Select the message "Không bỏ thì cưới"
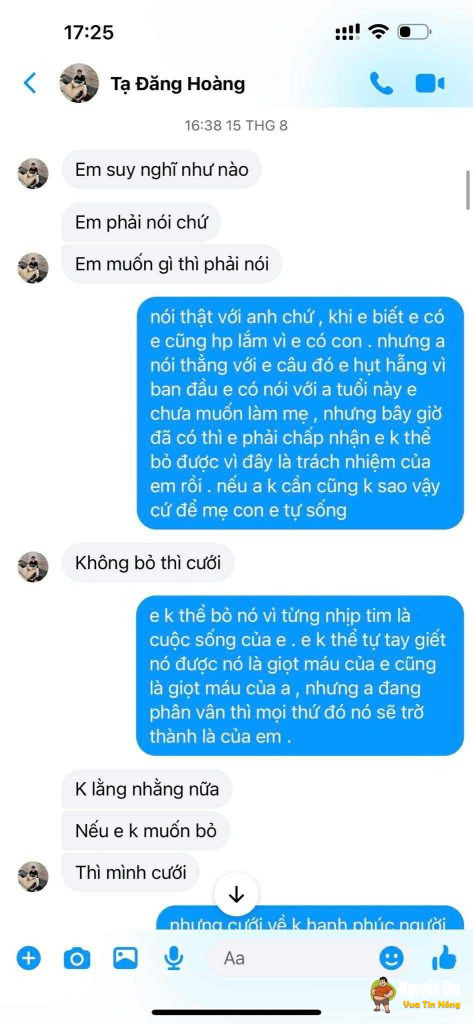Viewport: 473px width, 1024px height. [x=148, y=562]
